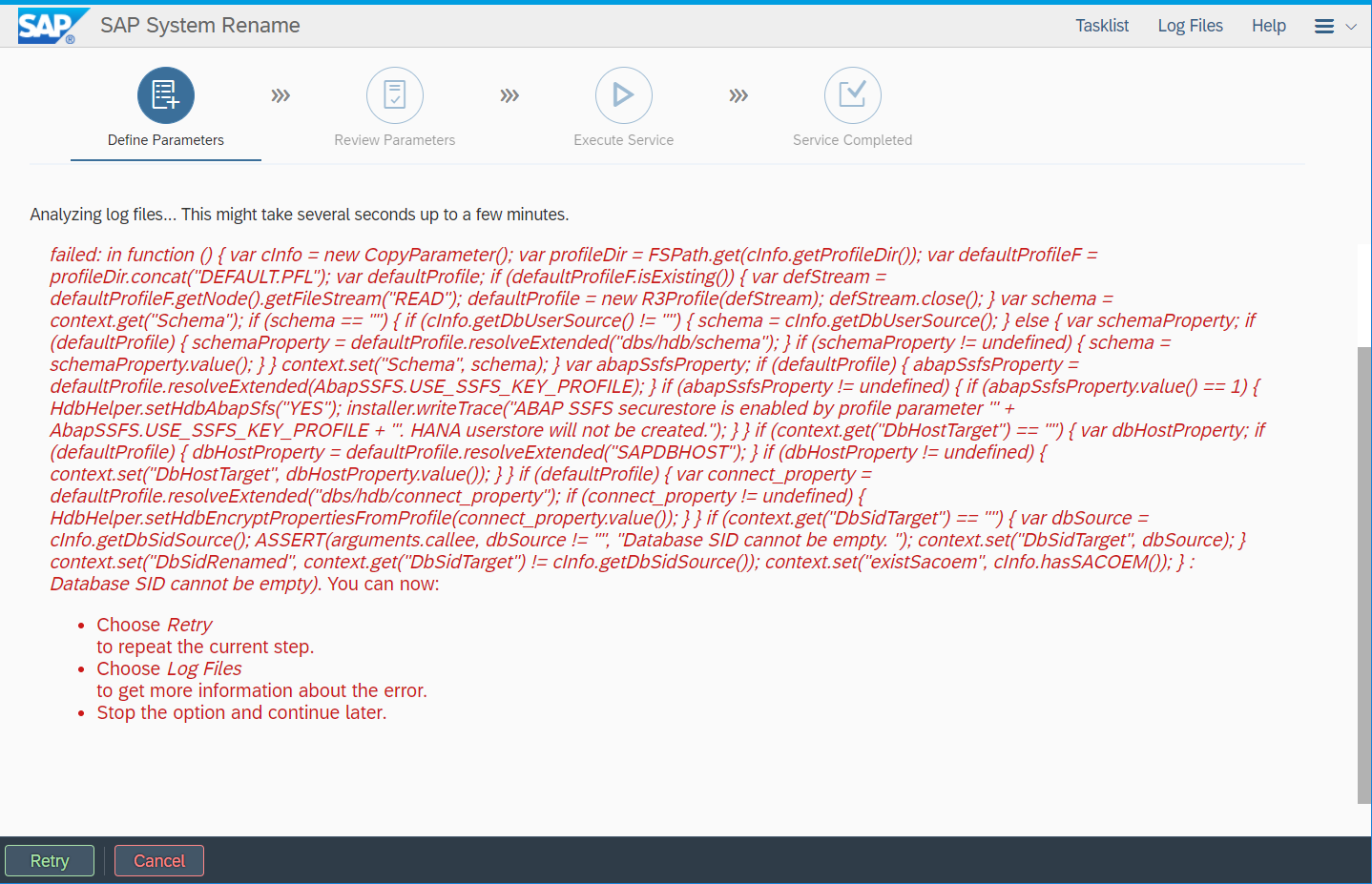
Task: Switch to the Define Parameters tab label
Action: (166, 140)
